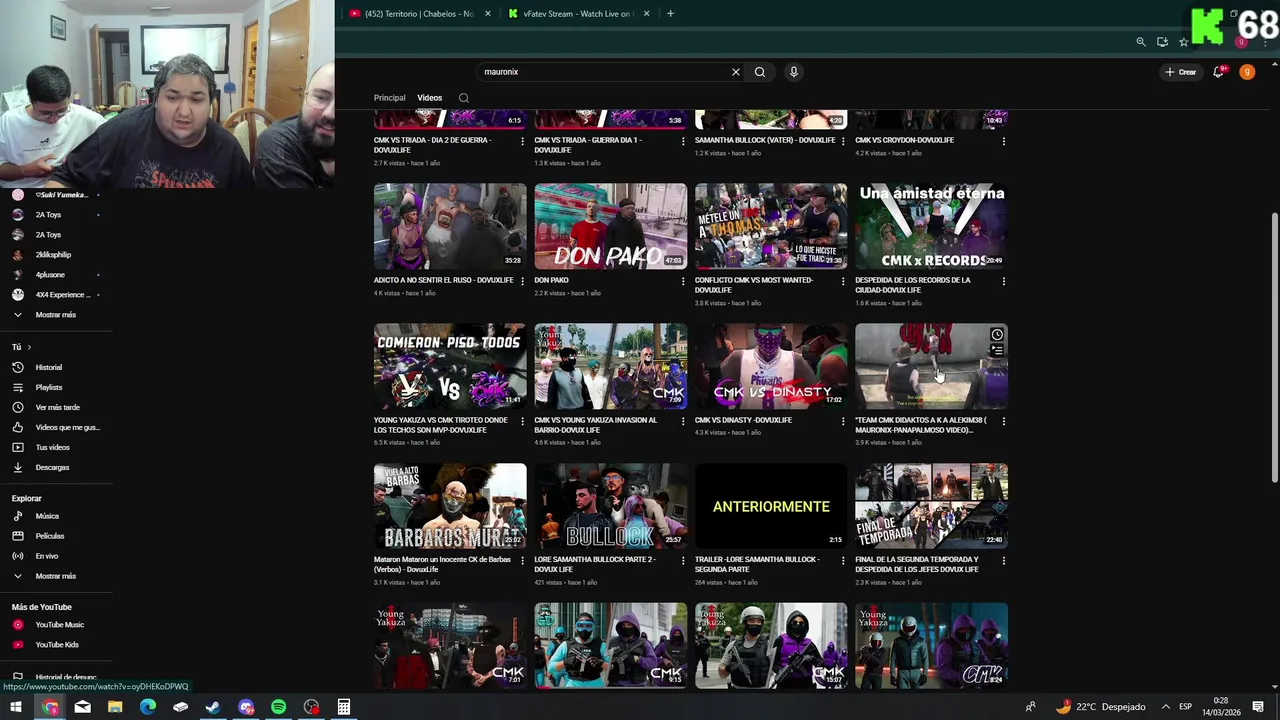Open the YouTube notifications bell
1280x720 pixels.
click(1218, 72)
